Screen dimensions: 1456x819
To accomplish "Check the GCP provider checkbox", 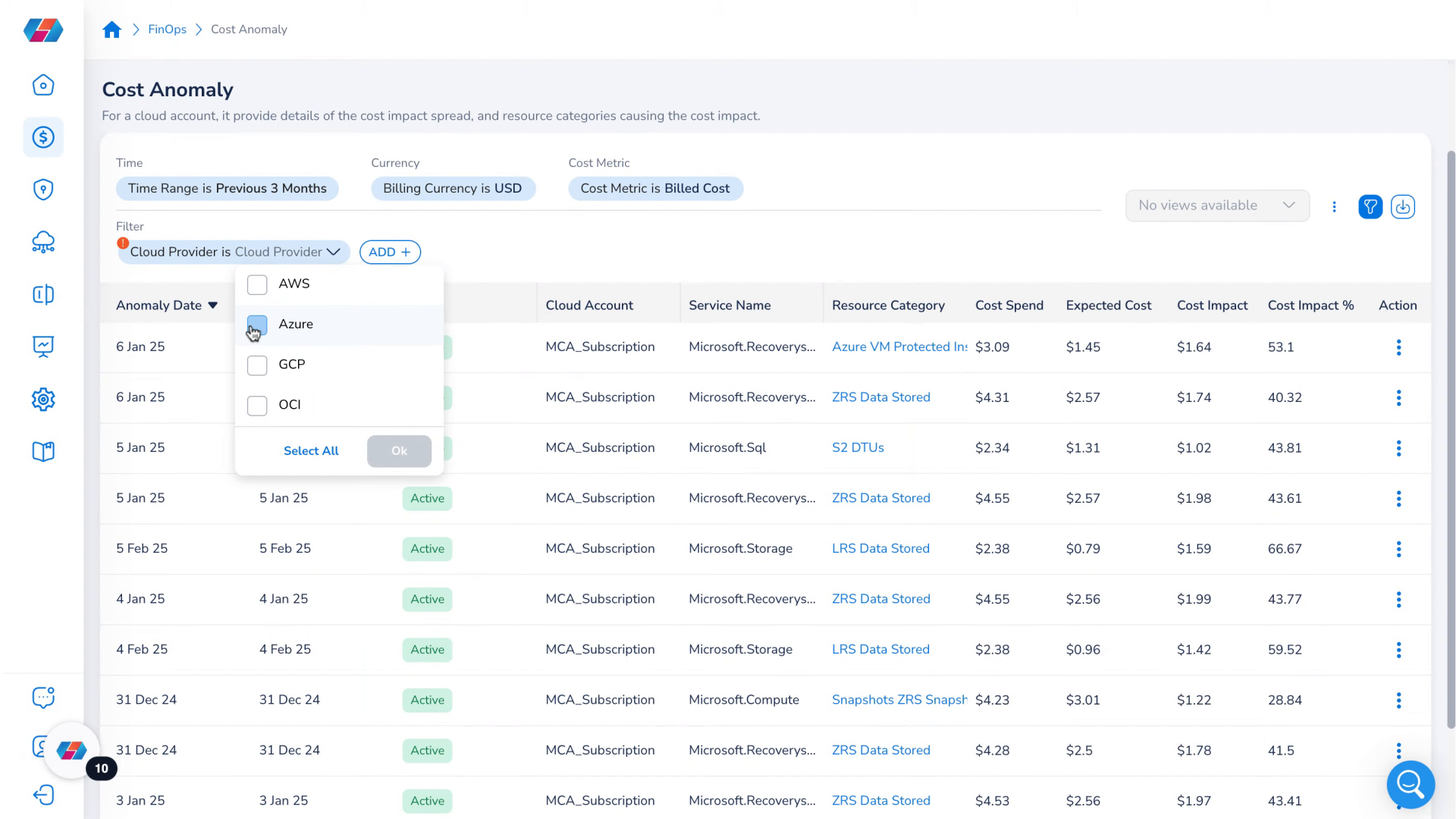I will coord(257,366).
